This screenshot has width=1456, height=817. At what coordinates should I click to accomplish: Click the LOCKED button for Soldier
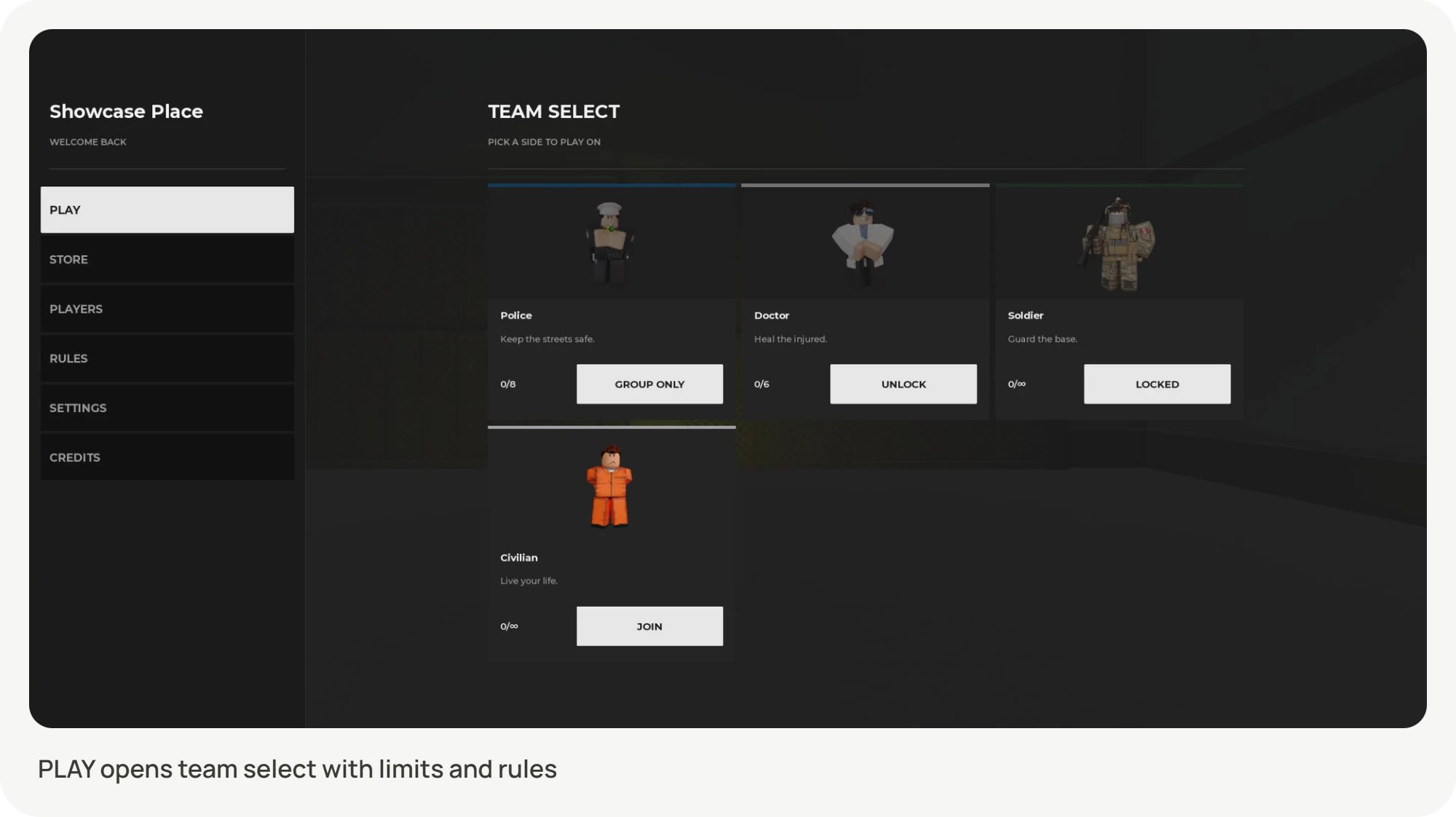coord(1157,384)
